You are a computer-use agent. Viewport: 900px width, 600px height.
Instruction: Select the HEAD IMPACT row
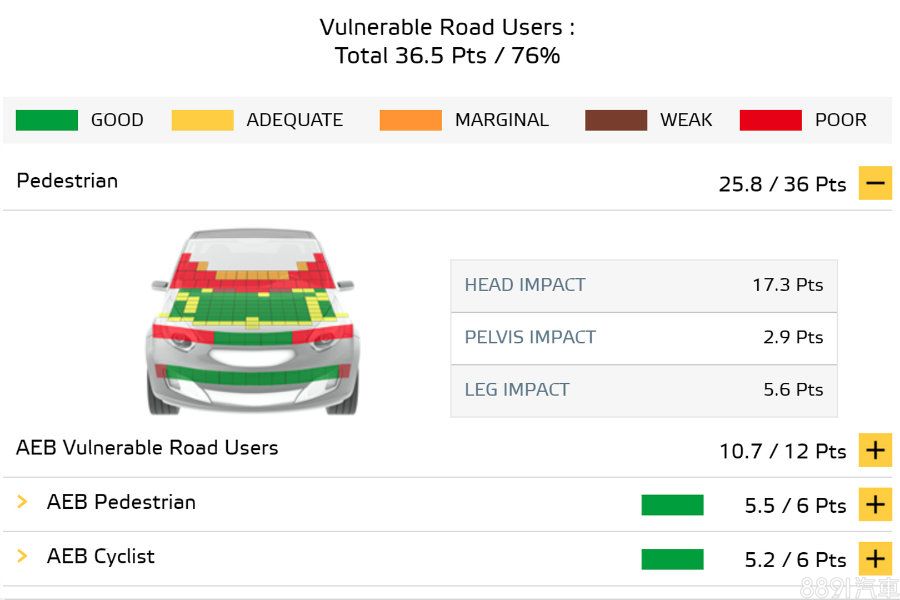(643, 285)
